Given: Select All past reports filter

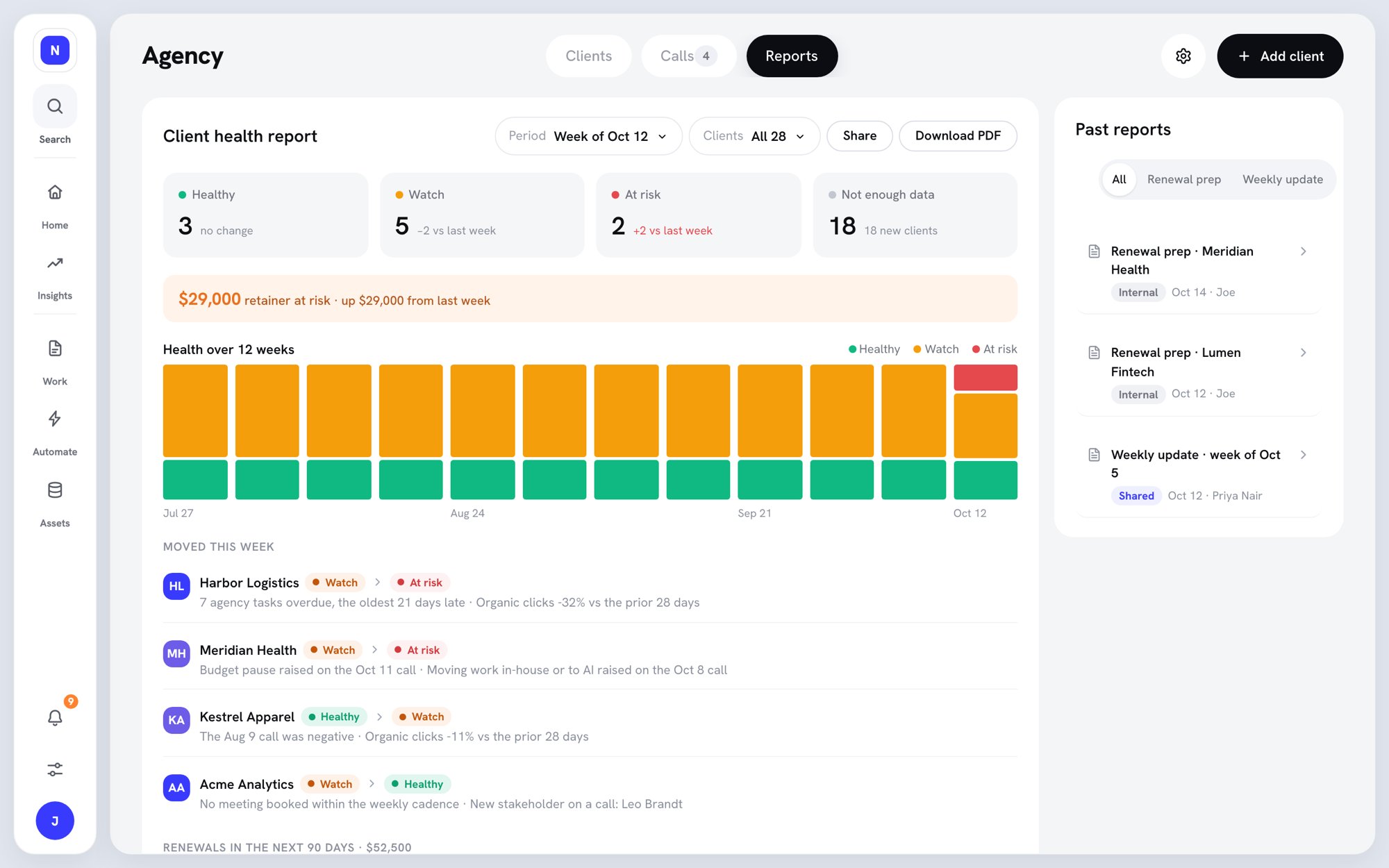Looking at the screenshot, I should (x=1119, y=179).
